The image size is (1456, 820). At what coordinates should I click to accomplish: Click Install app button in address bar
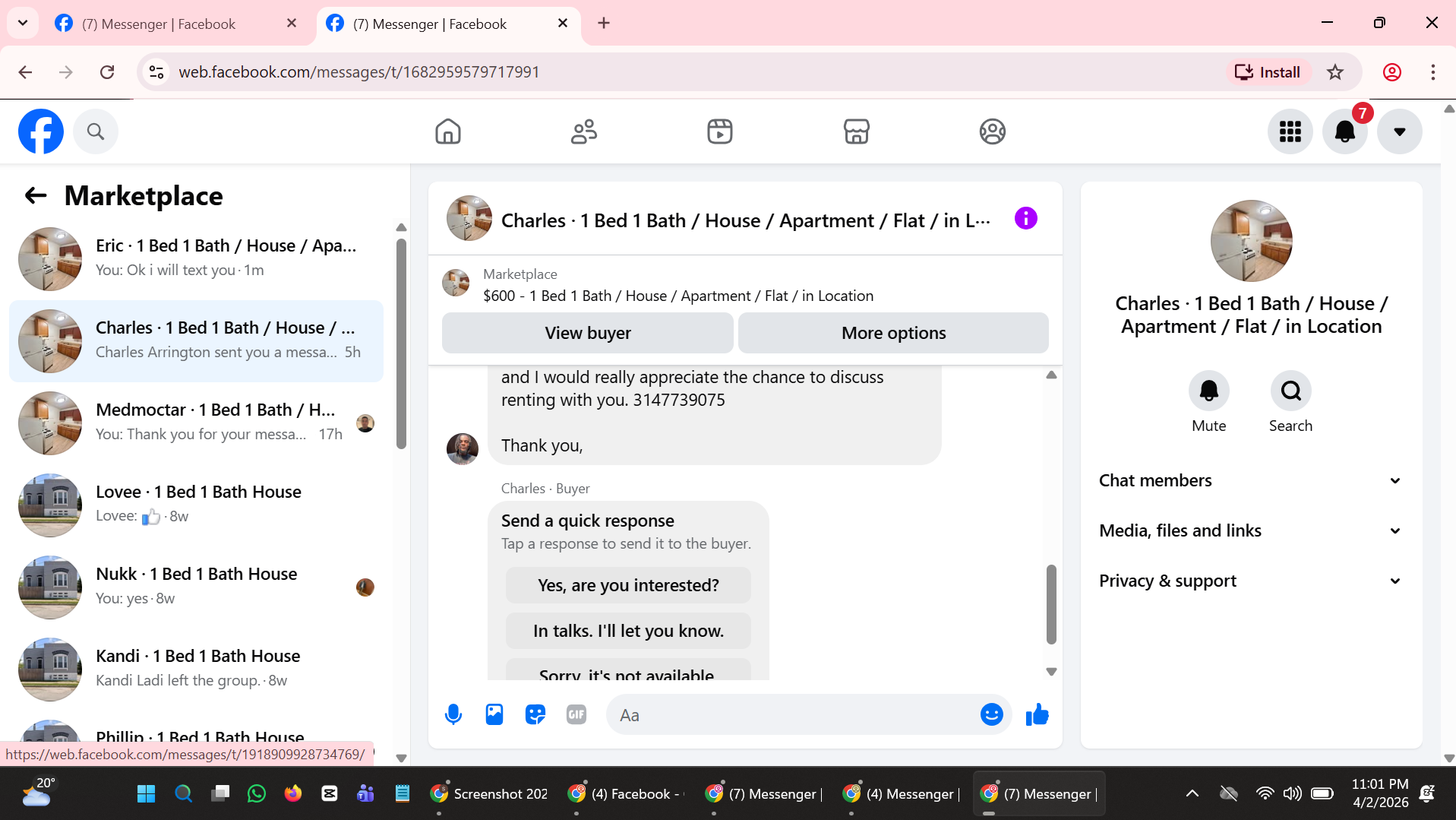pyautogui.click(x=1268, y=72)
